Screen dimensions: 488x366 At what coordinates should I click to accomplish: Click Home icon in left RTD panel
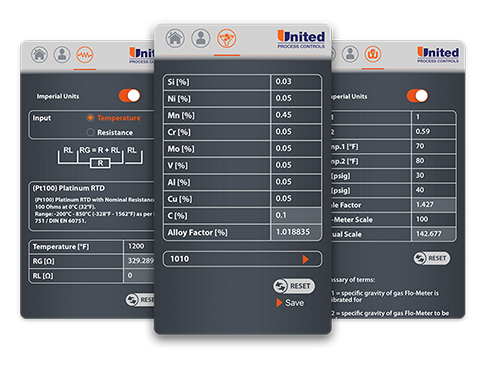point(39,55)
